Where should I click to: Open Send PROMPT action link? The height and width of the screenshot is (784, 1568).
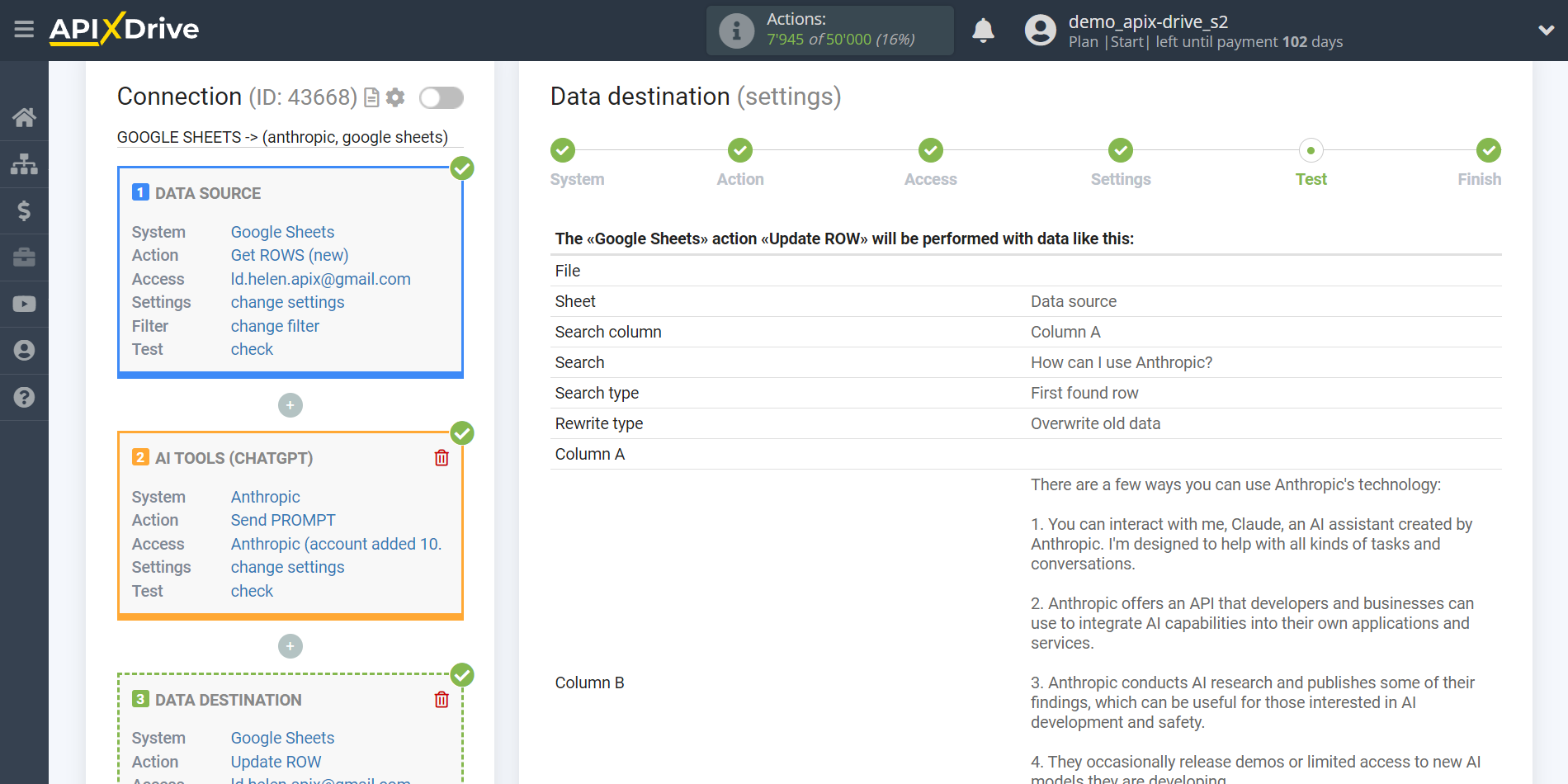(x=283, y=520)
